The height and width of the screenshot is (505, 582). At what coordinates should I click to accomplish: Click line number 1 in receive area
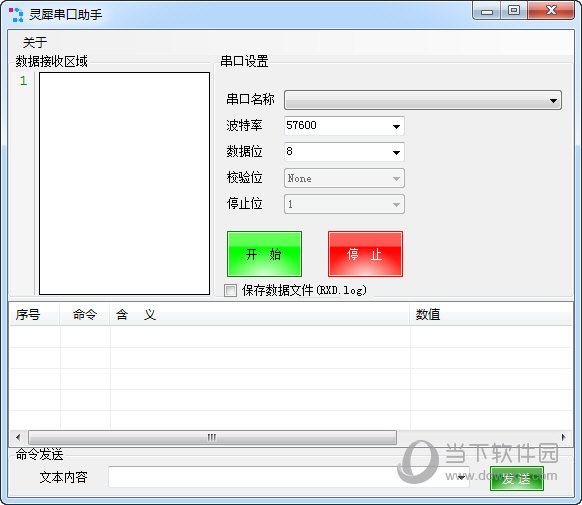tap(23, 81)
